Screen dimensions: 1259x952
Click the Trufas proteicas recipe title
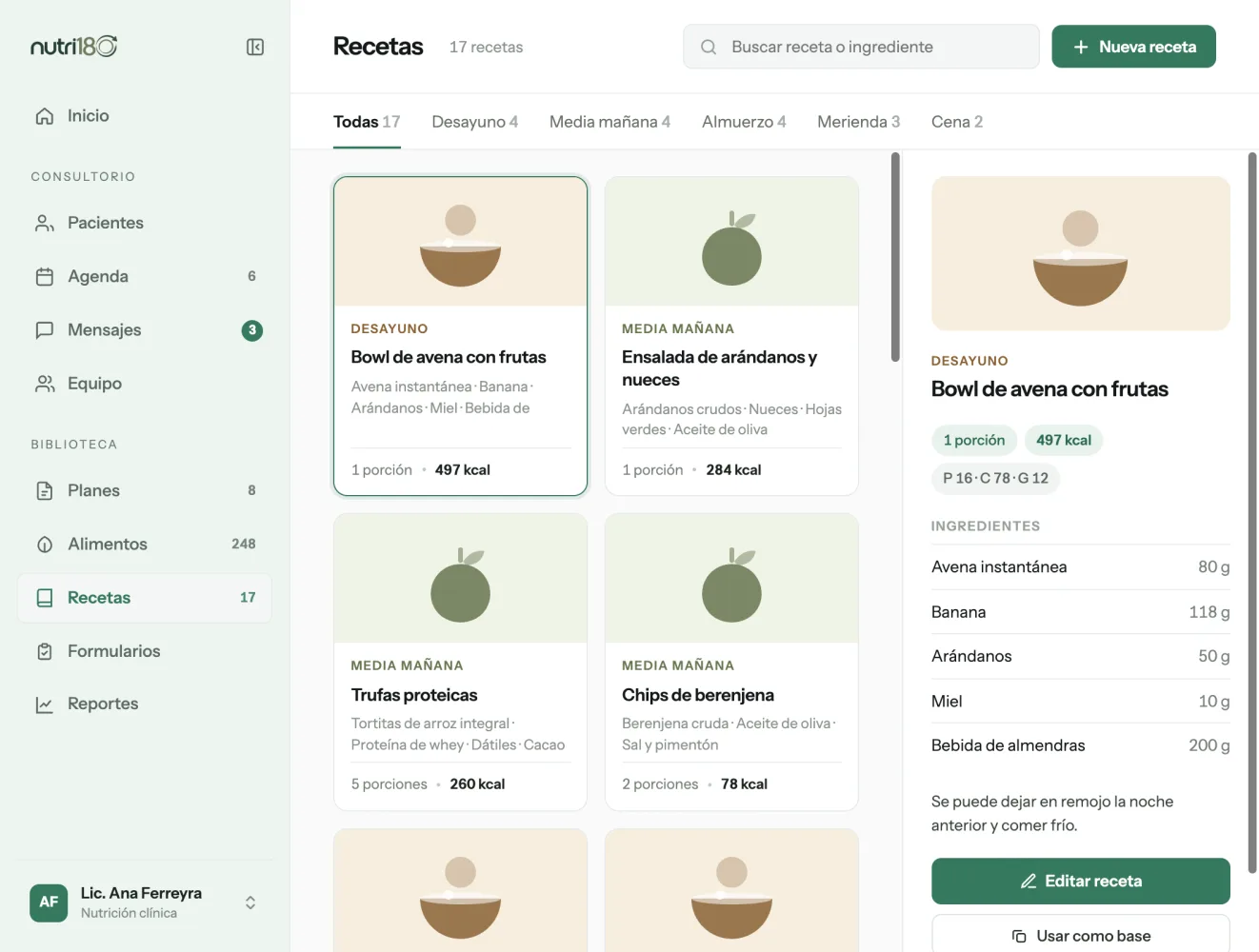pyautogui.click(x=414, y=695)
